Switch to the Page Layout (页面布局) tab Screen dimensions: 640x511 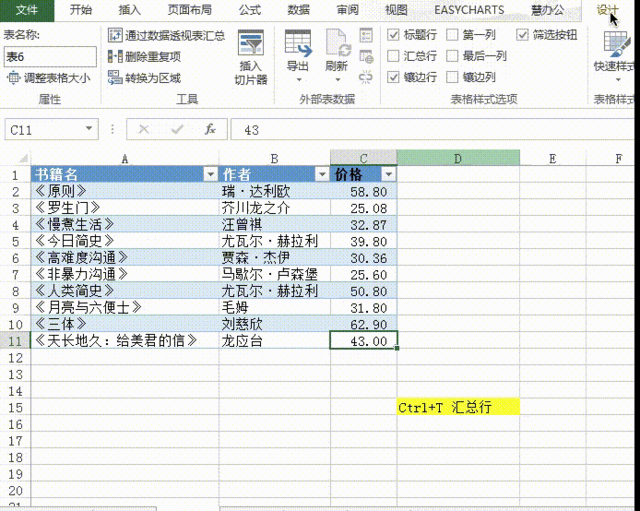[x=190, y=10]
